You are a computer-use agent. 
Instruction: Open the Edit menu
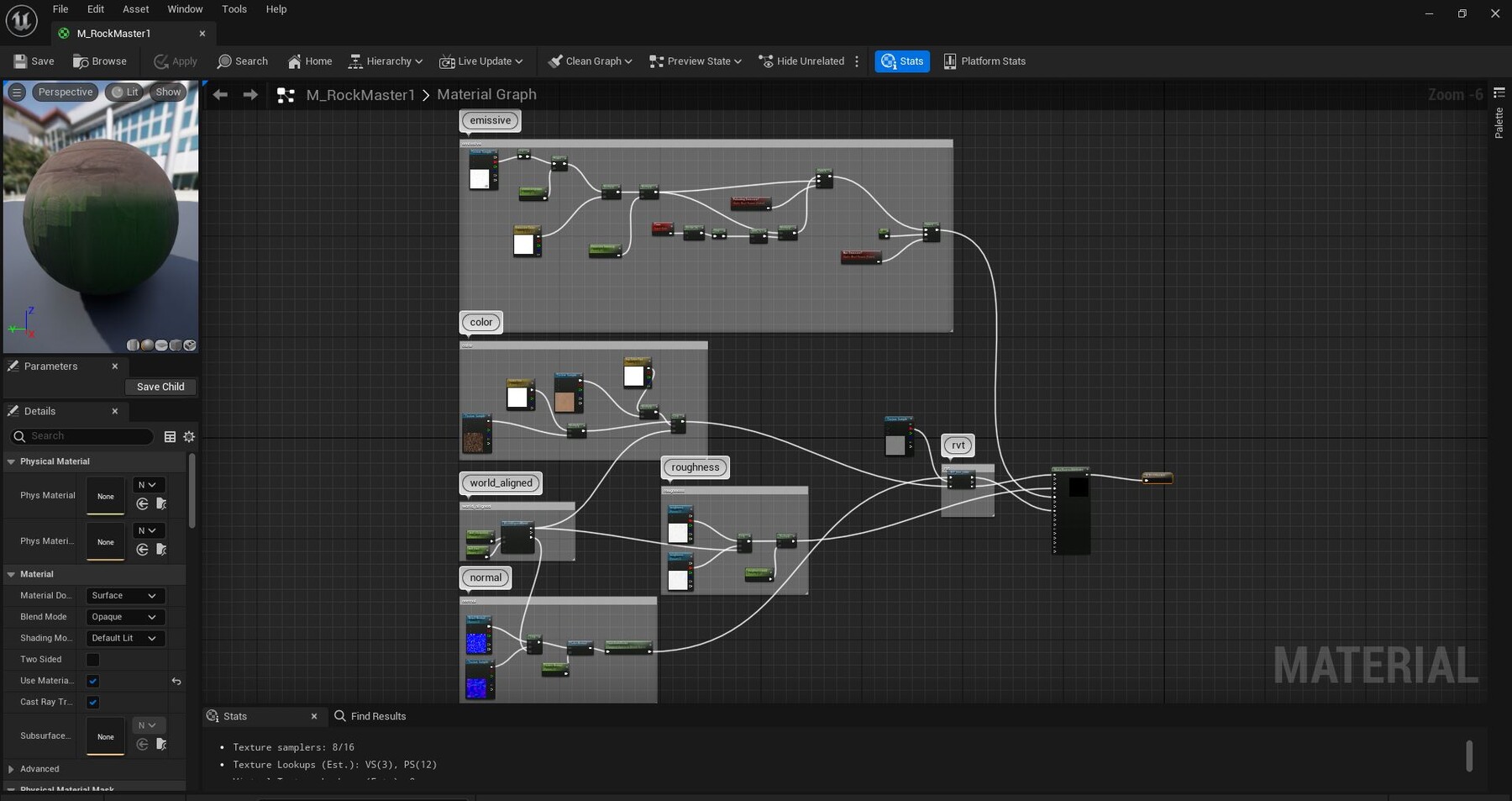click(x=96, y=9)
